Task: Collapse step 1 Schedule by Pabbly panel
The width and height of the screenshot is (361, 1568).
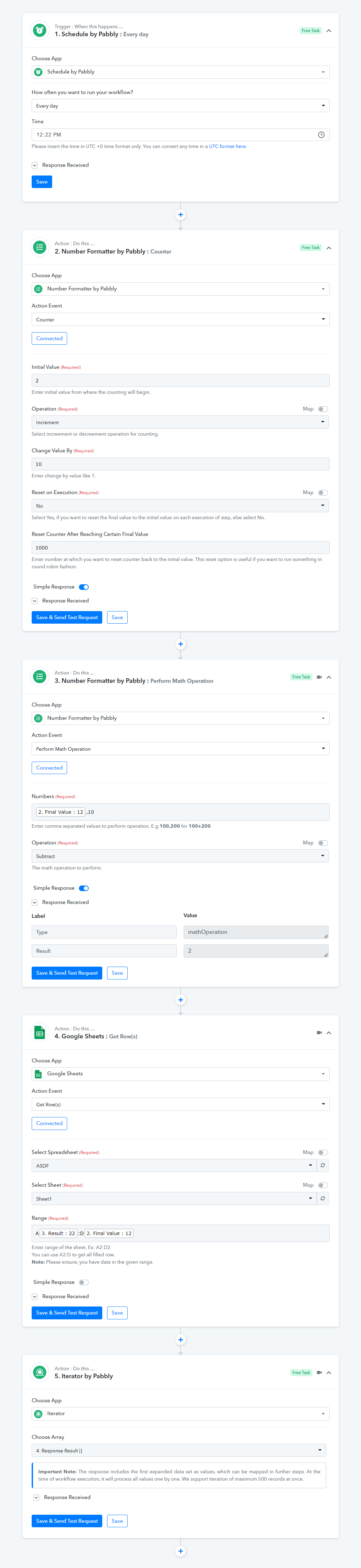Action: 329,30
